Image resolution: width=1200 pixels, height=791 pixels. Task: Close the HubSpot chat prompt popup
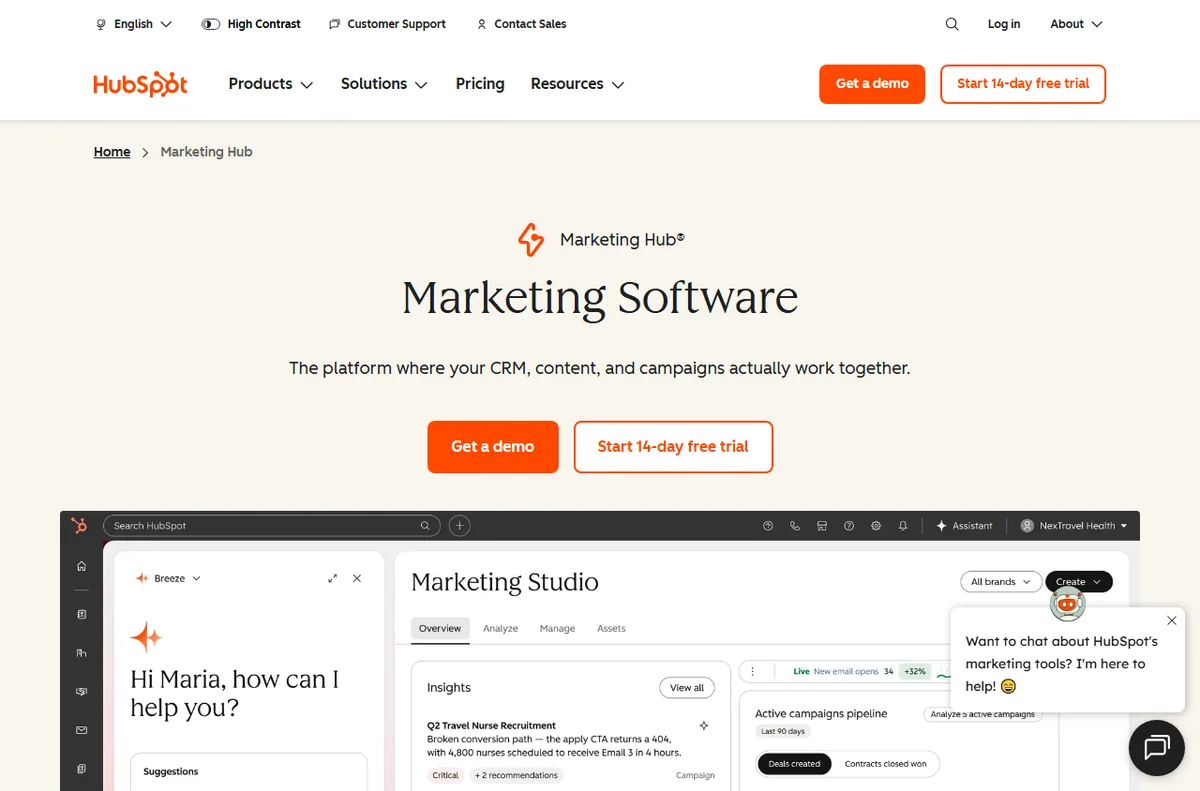pos(1172,621)
